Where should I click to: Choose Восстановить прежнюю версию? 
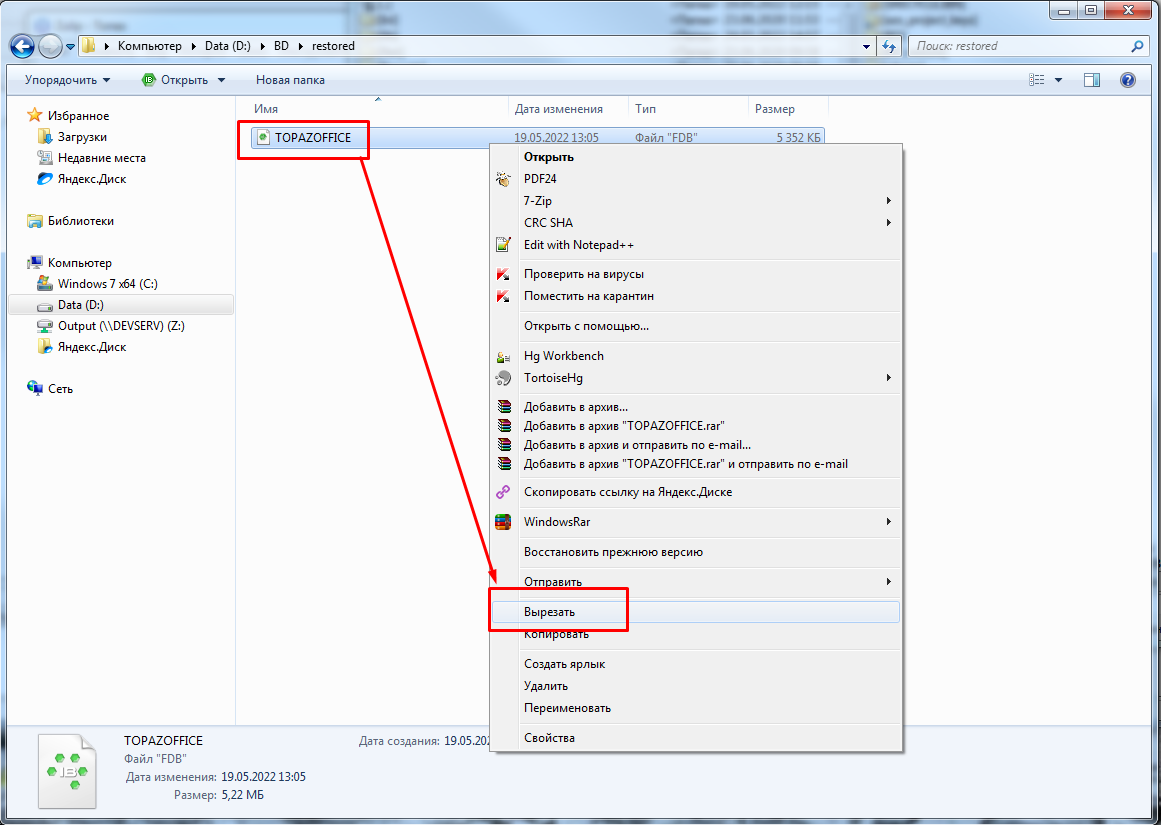696,552
